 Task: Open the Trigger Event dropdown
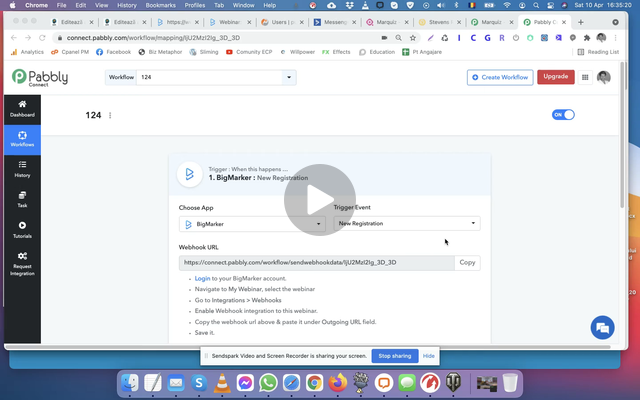pos(407,223)
